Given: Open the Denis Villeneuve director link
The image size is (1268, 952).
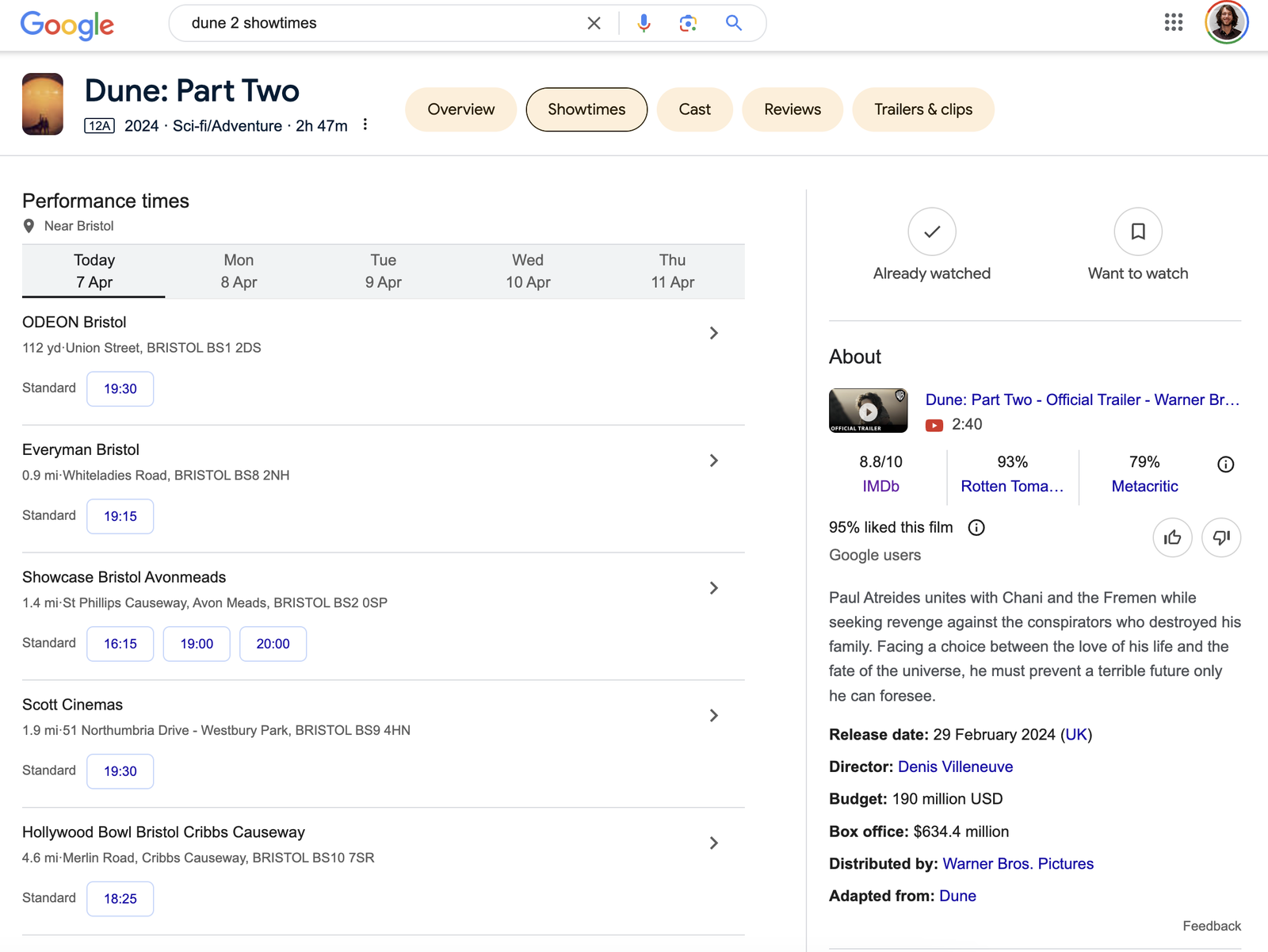Looking at the screenshot, I should pyautogui.click(x=955, y=767).
